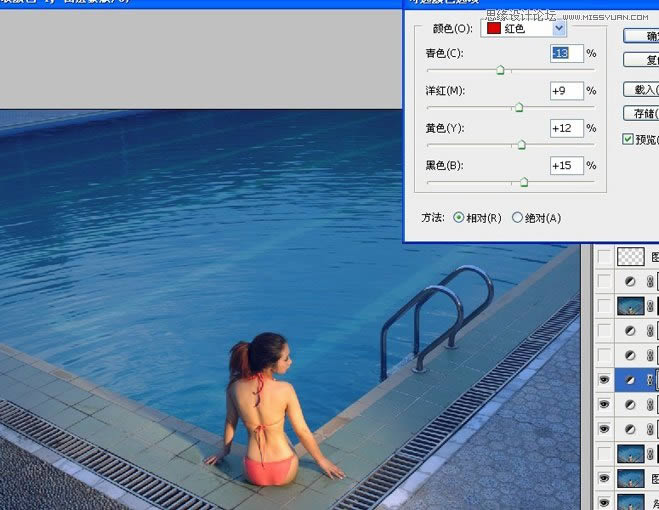Select the 相对(R) relative method
Screen dimensions: 659x510
459,217
